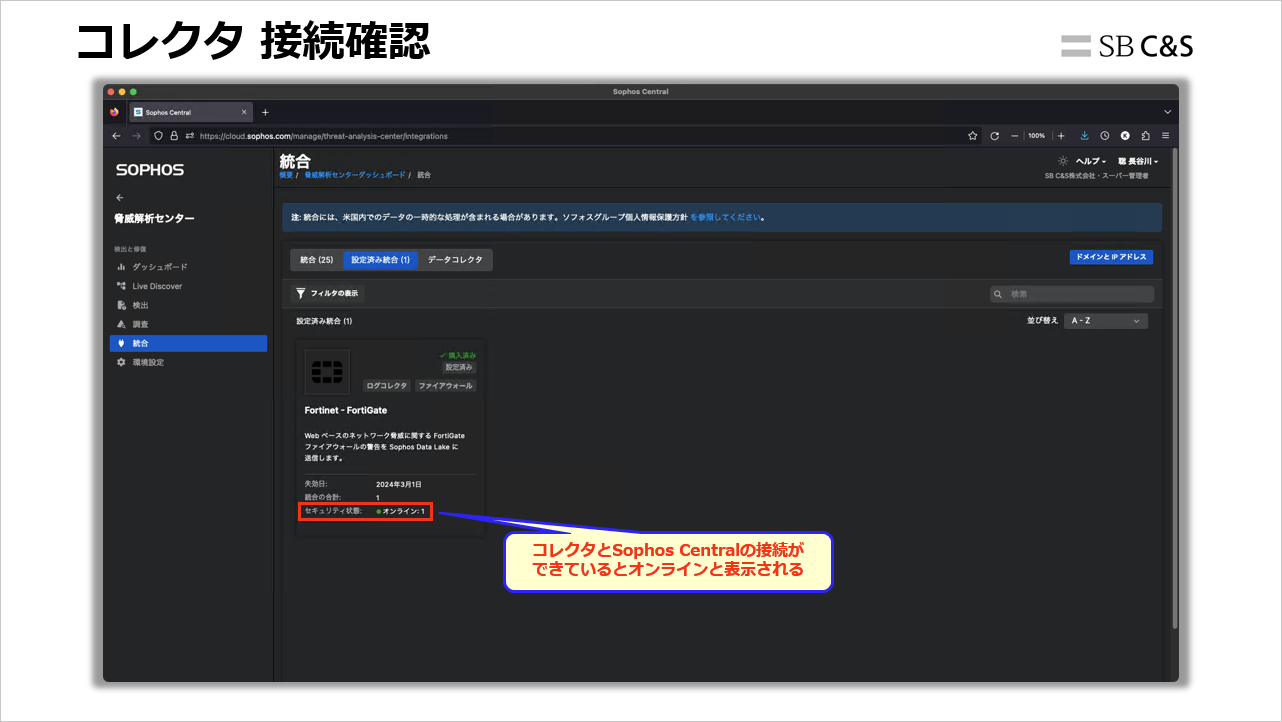Viewport: 1282px width, 722px height.
Task: Open the A - Z sort dropdown
Action: coord(1105,321)
